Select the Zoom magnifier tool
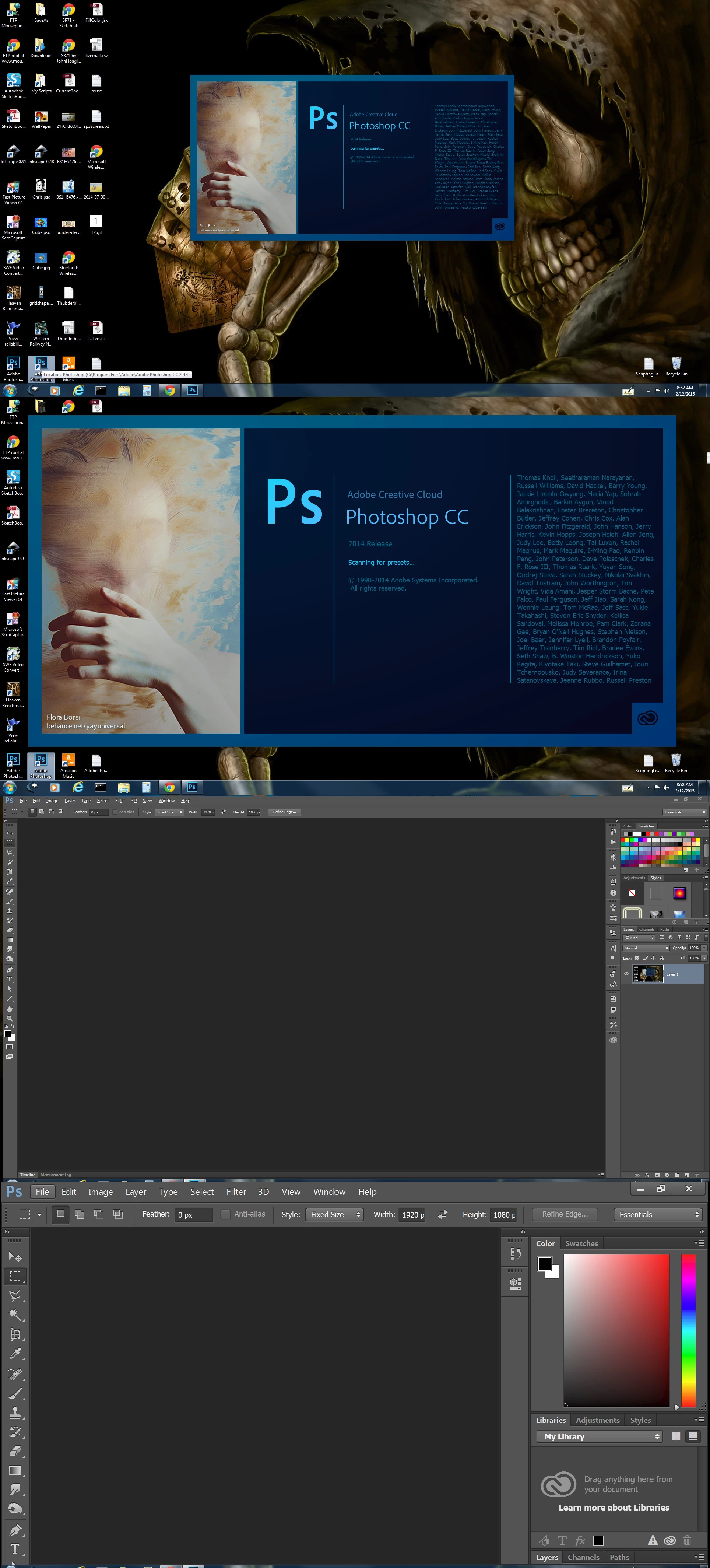The height and width of the screenshot is (1568, 710). (9, 1018)
